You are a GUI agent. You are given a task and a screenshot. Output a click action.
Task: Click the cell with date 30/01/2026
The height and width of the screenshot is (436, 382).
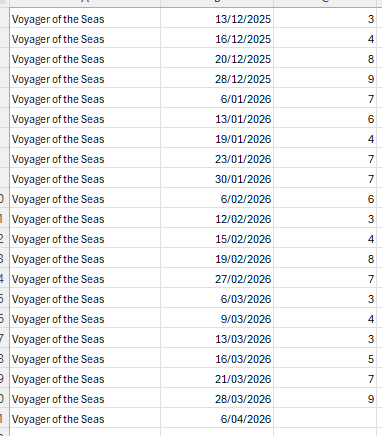pos(217,178)
